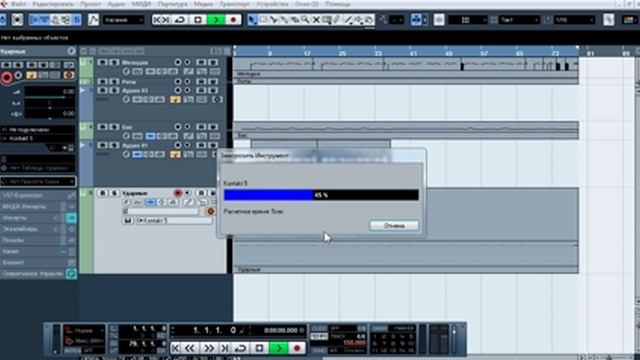Click Stop on the bottom transport panel
The height and width of the screenshot is (360, 640).
point(259,348)
